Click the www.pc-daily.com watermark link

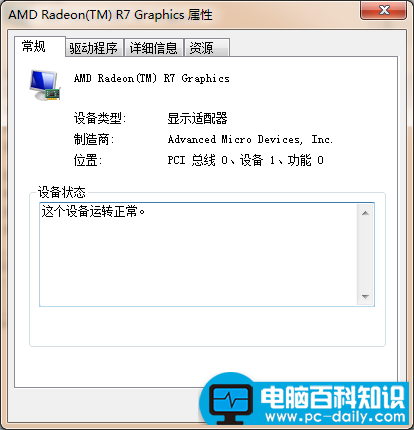click(x=335, y=417)
